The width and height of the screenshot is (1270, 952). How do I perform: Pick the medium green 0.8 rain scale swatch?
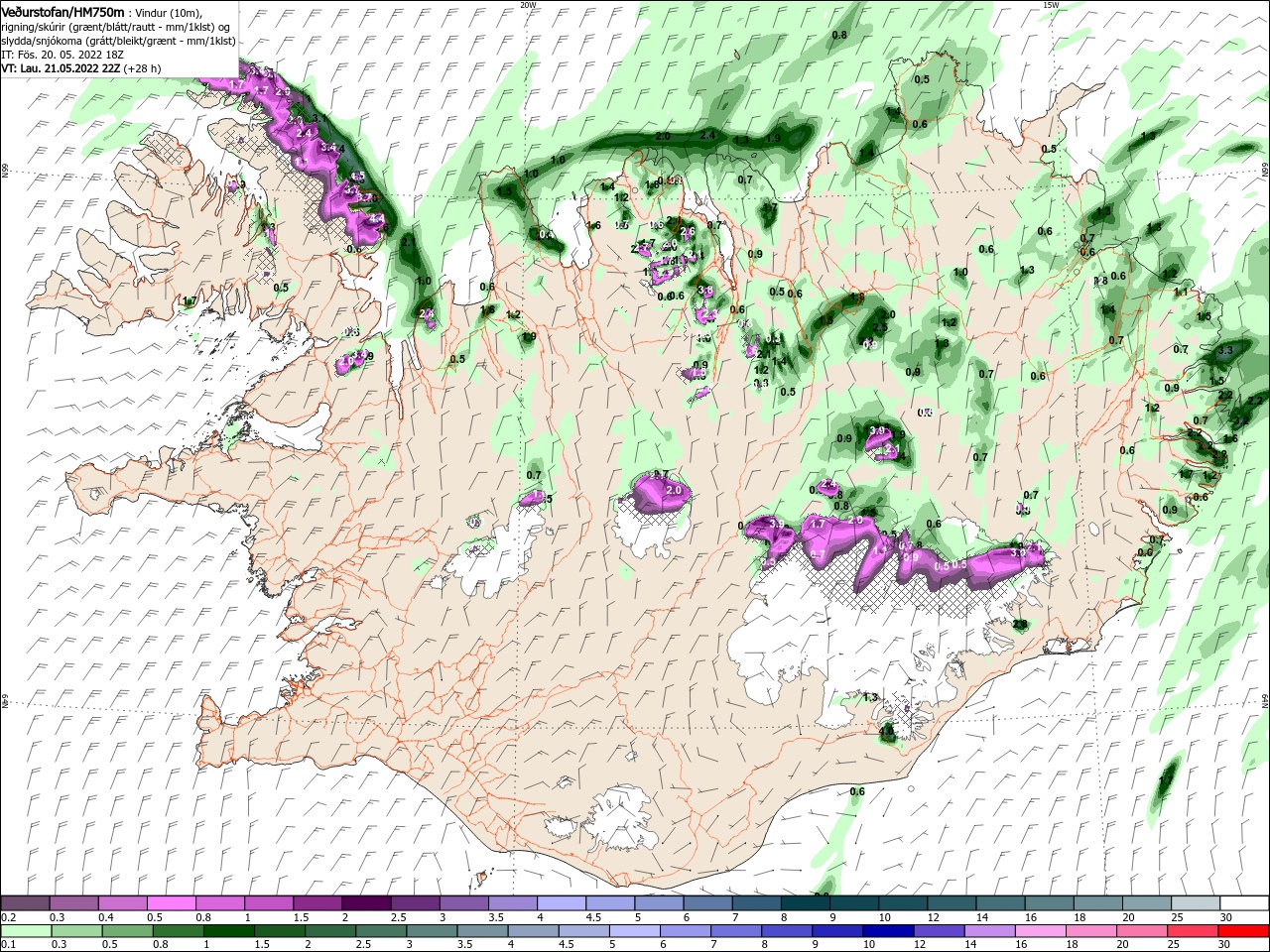point(177,931)
